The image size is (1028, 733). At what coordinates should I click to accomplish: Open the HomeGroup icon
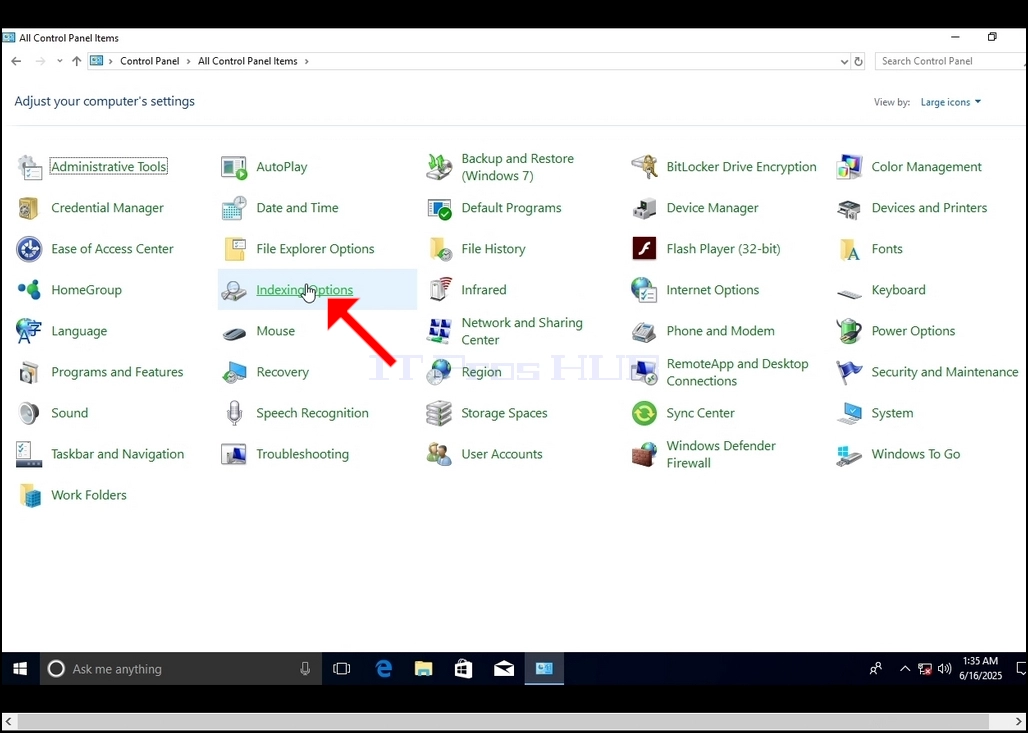[29, 290]
